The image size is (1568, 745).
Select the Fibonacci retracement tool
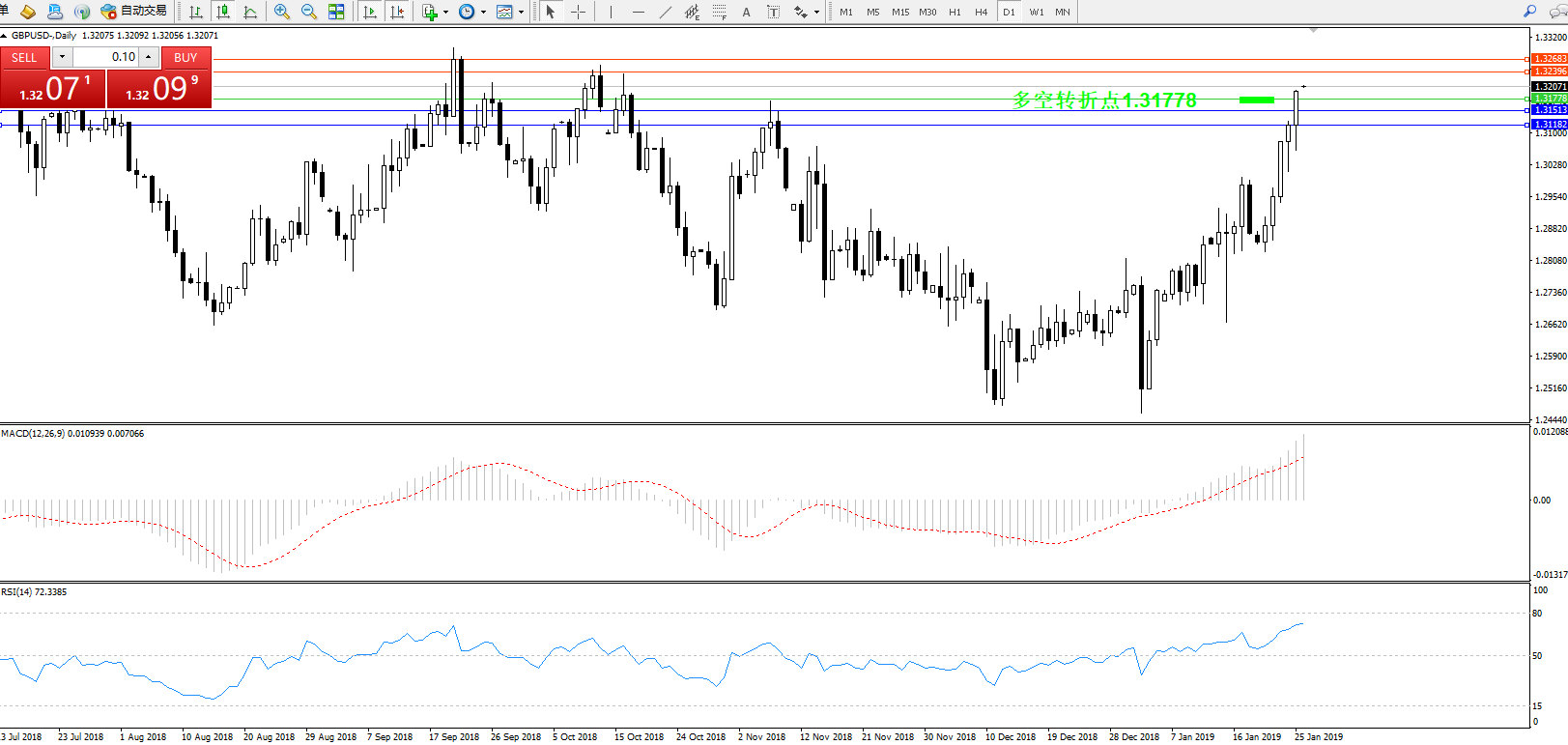719,12
